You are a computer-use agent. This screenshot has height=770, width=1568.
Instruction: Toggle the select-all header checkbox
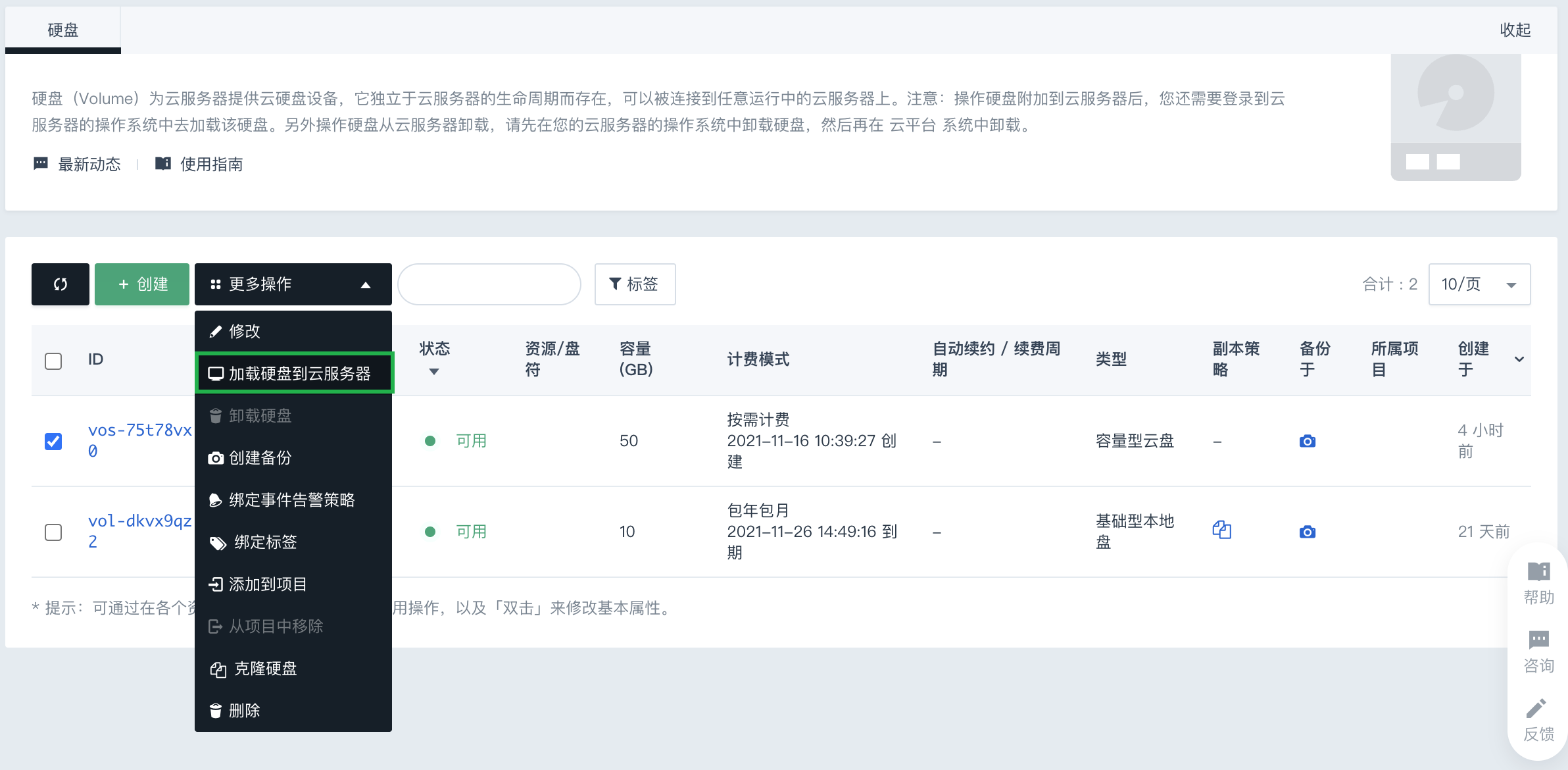[53, 361]
